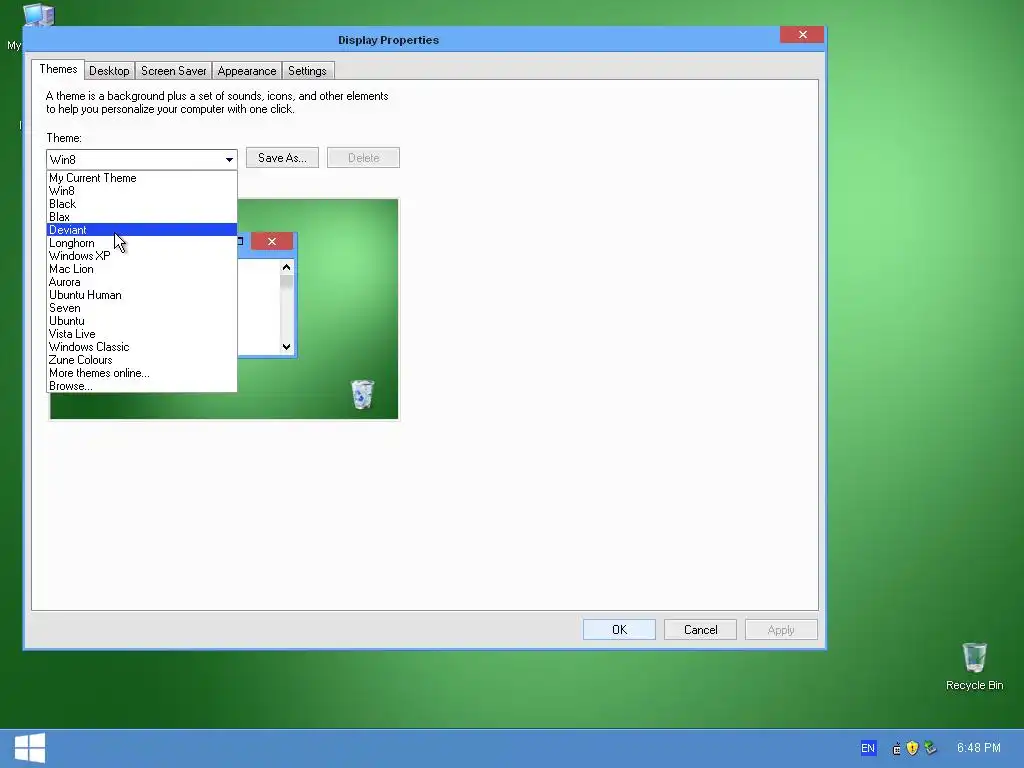Click the Theme combo box showing Win8

pos(142,159)
